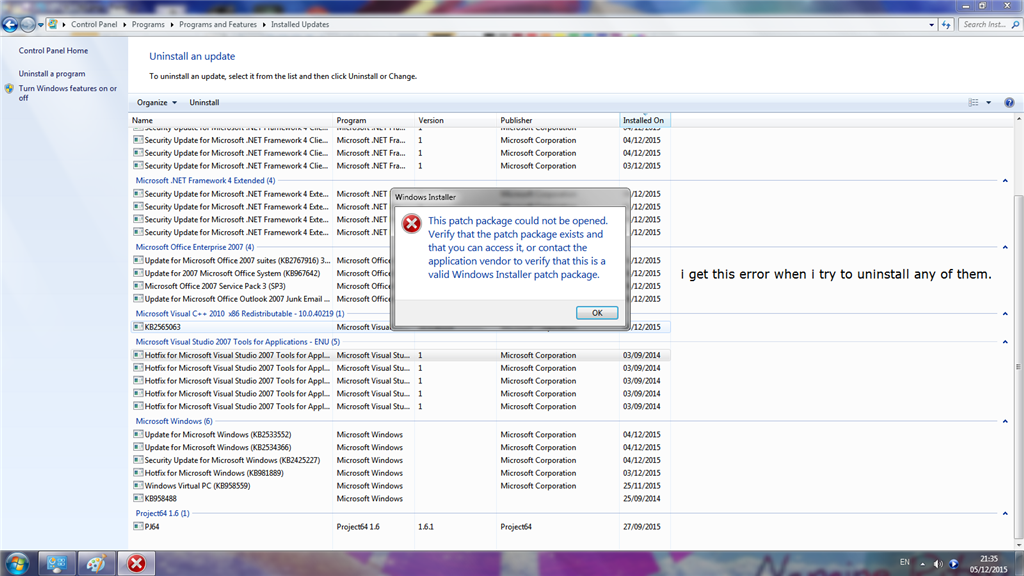Open the red X error taskbar icon

136,564
